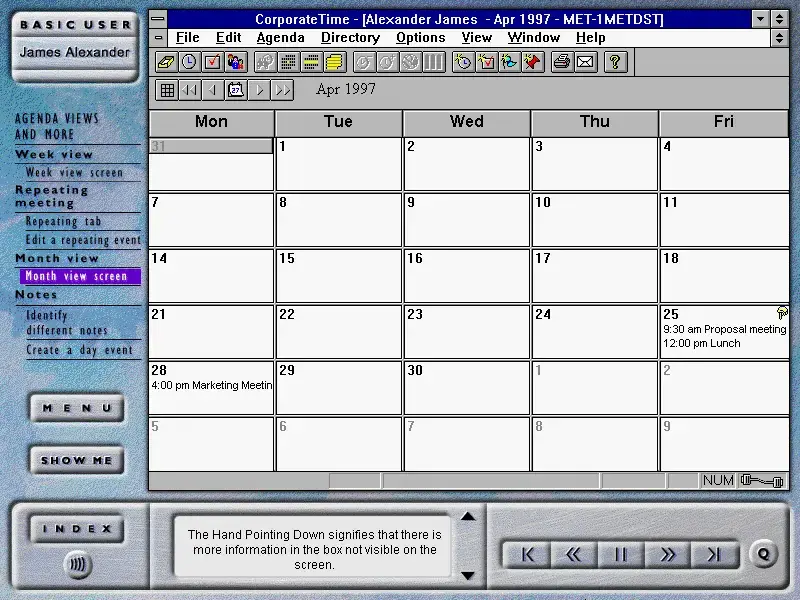Open help with question mark icon
The height and width of the screenshot is (600, 800).
tap(615, 62)
